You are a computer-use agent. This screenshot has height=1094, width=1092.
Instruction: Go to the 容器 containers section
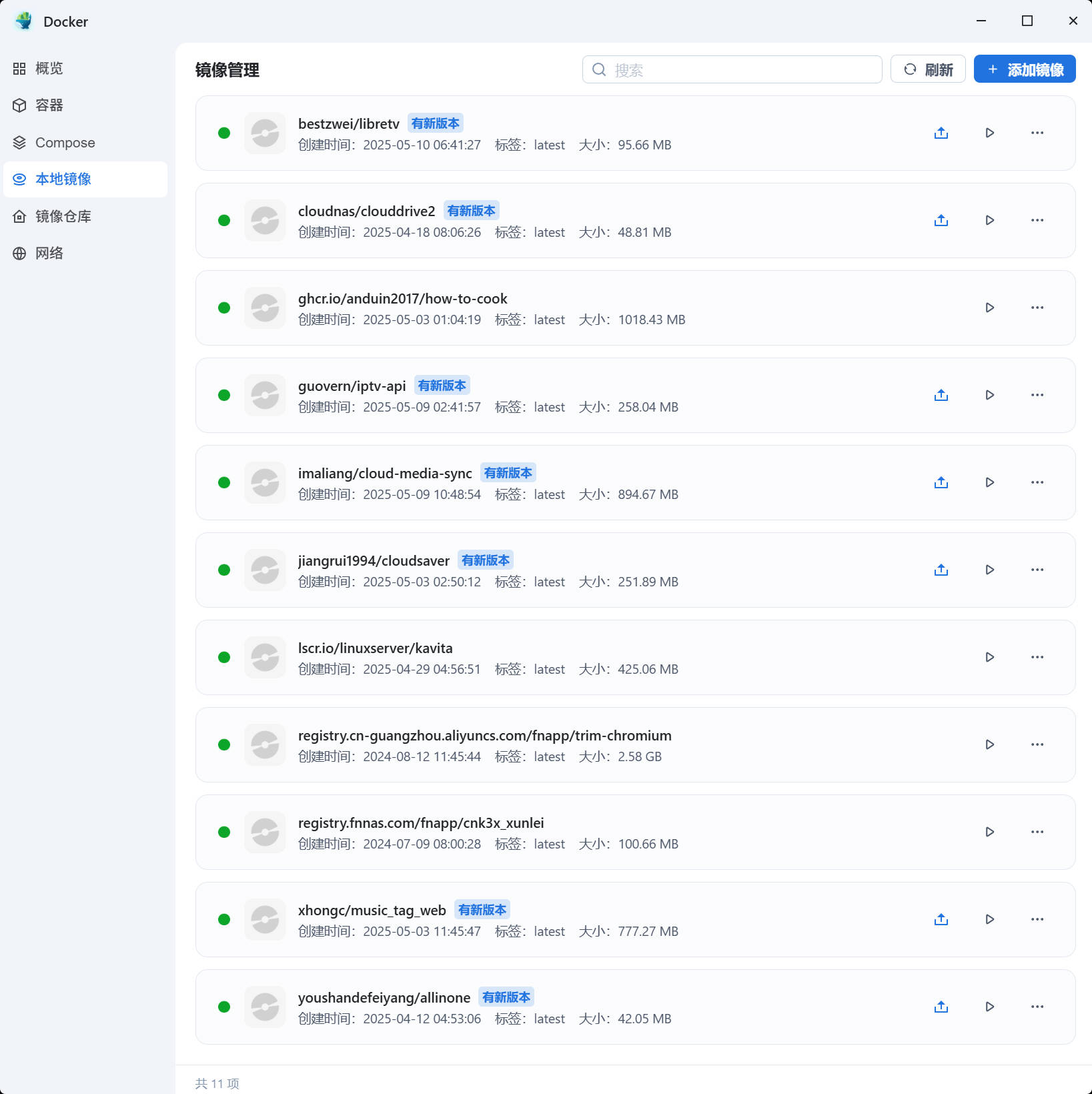click(x=85, y=105)
